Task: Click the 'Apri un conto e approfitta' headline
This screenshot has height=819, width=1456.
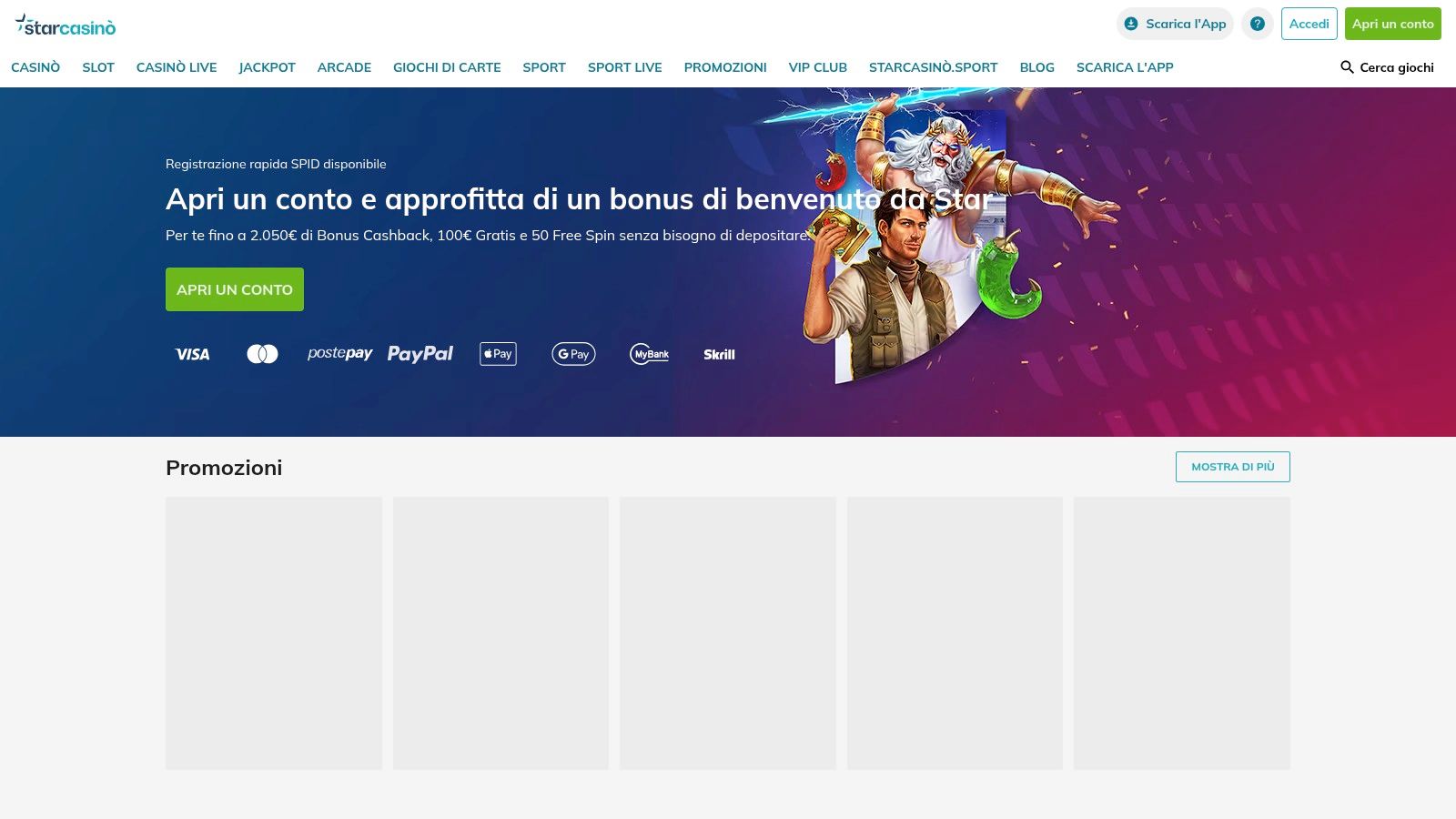Action: click(x=579, y=198)
